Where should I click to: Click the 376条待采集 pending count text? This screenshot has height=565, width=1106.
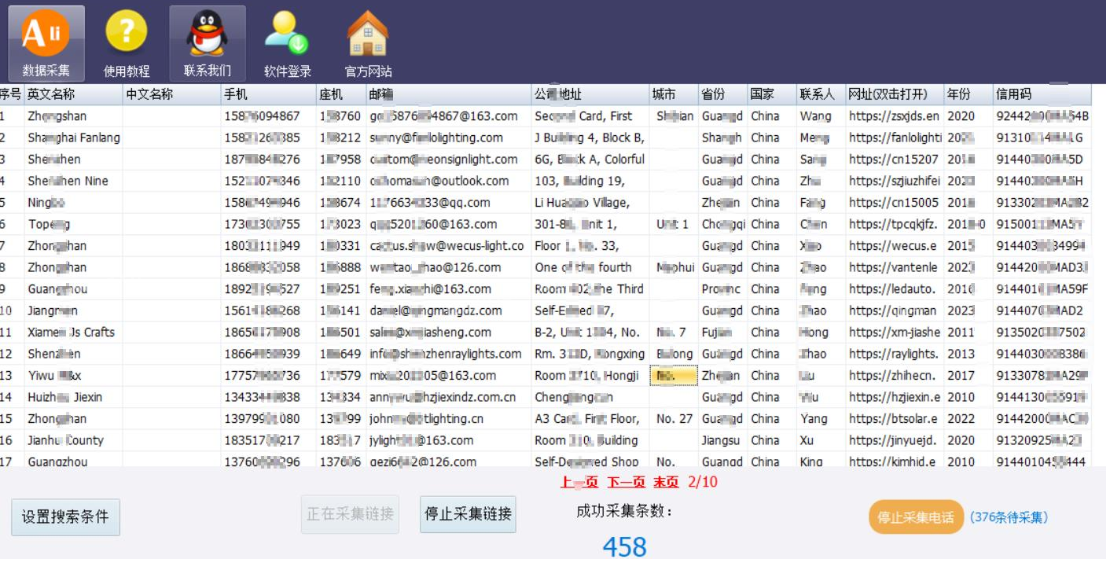[x=1009, y=518]
